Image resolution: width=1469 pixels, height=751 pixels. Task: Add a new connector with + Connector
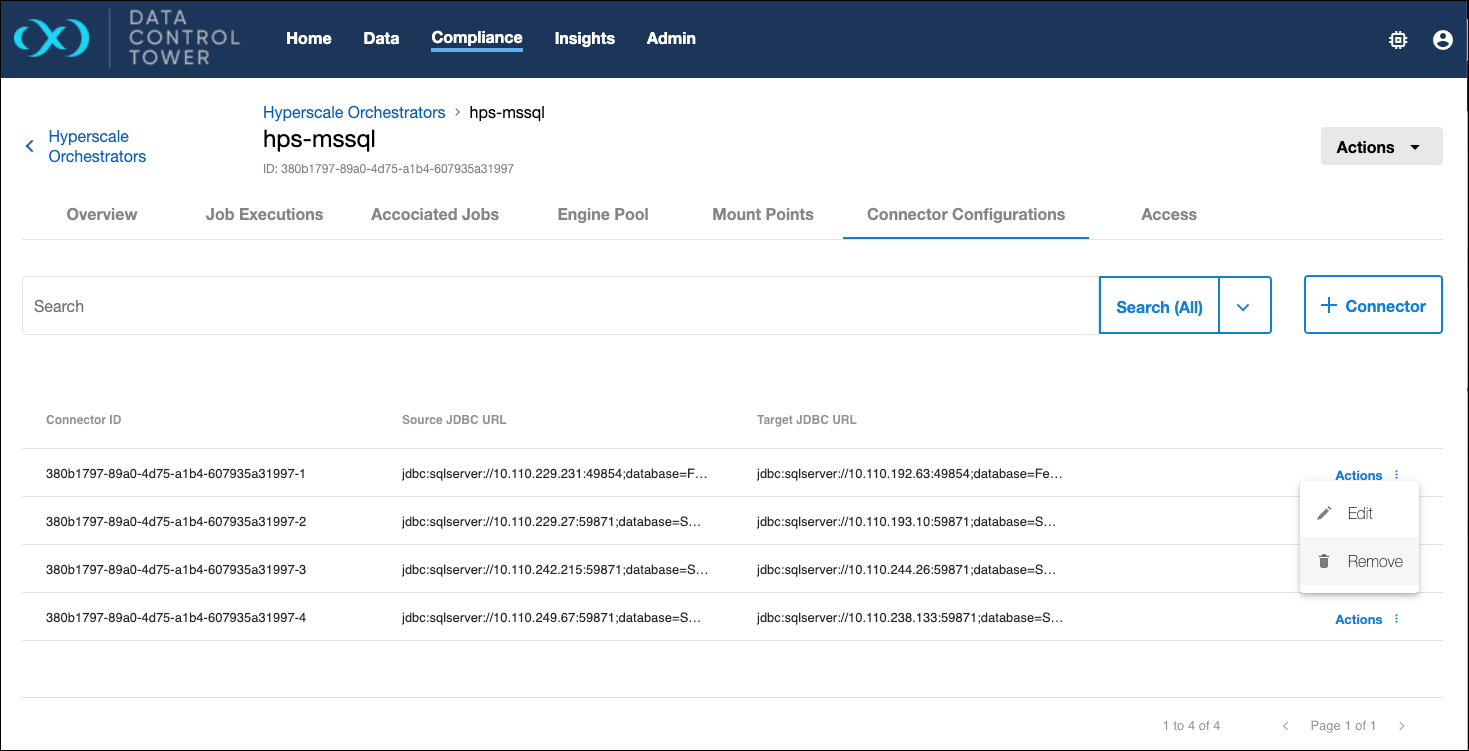pos(1373,306)
